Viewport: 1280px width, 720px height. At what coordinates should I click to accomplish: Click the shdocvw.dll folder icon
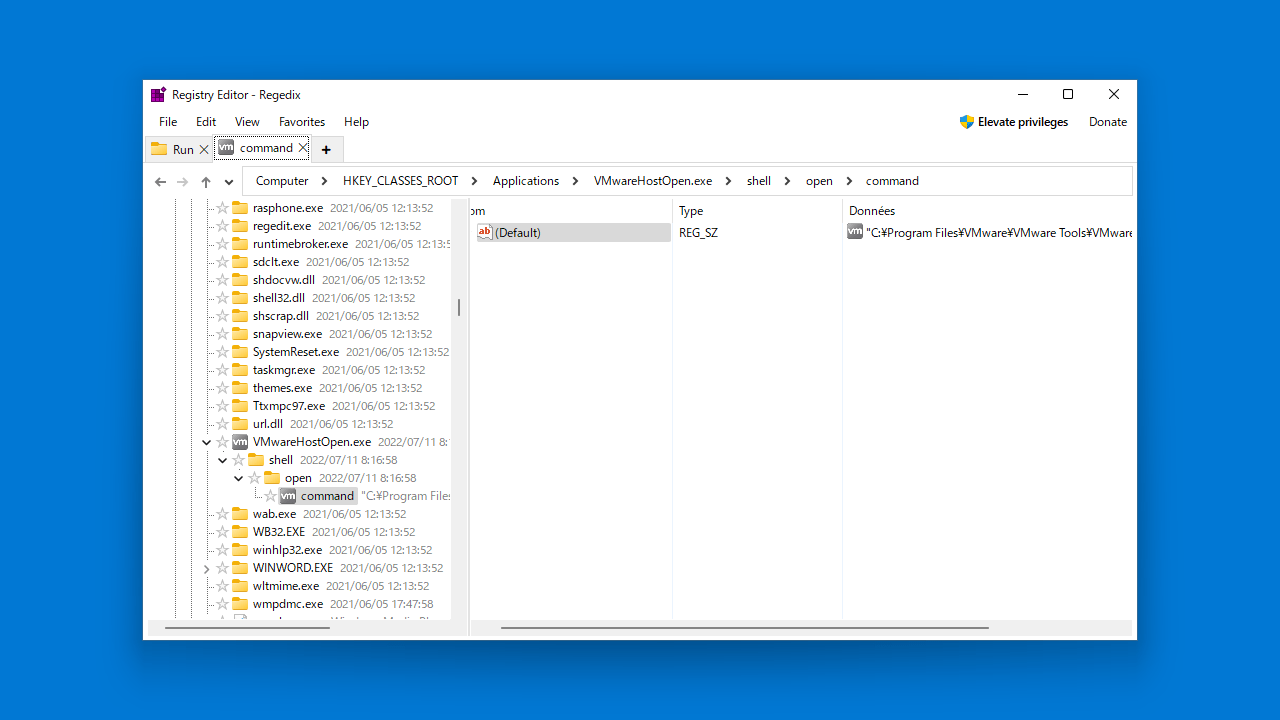(x=240, y=280)
